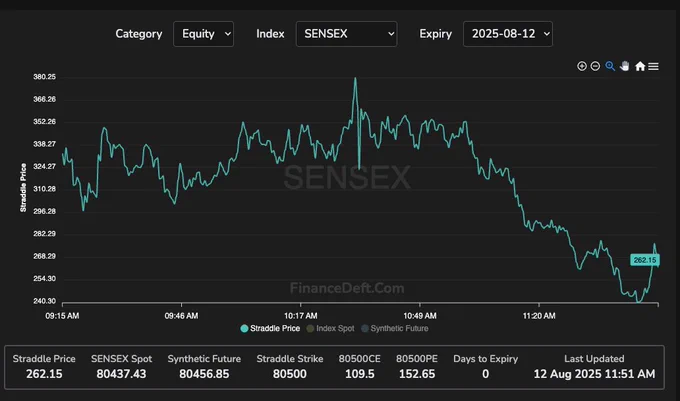Click the 80500PE heading
The image size is (680, 401).
point(417,359)
